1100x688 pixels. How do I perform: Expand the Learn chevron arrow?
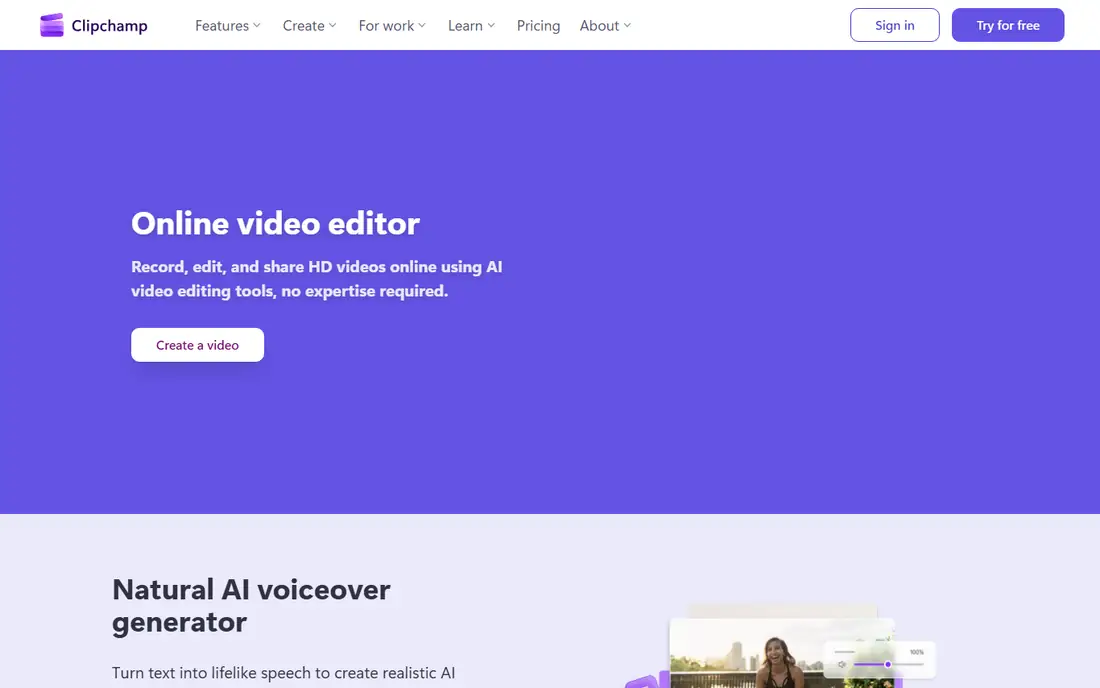tap(491, 25)
